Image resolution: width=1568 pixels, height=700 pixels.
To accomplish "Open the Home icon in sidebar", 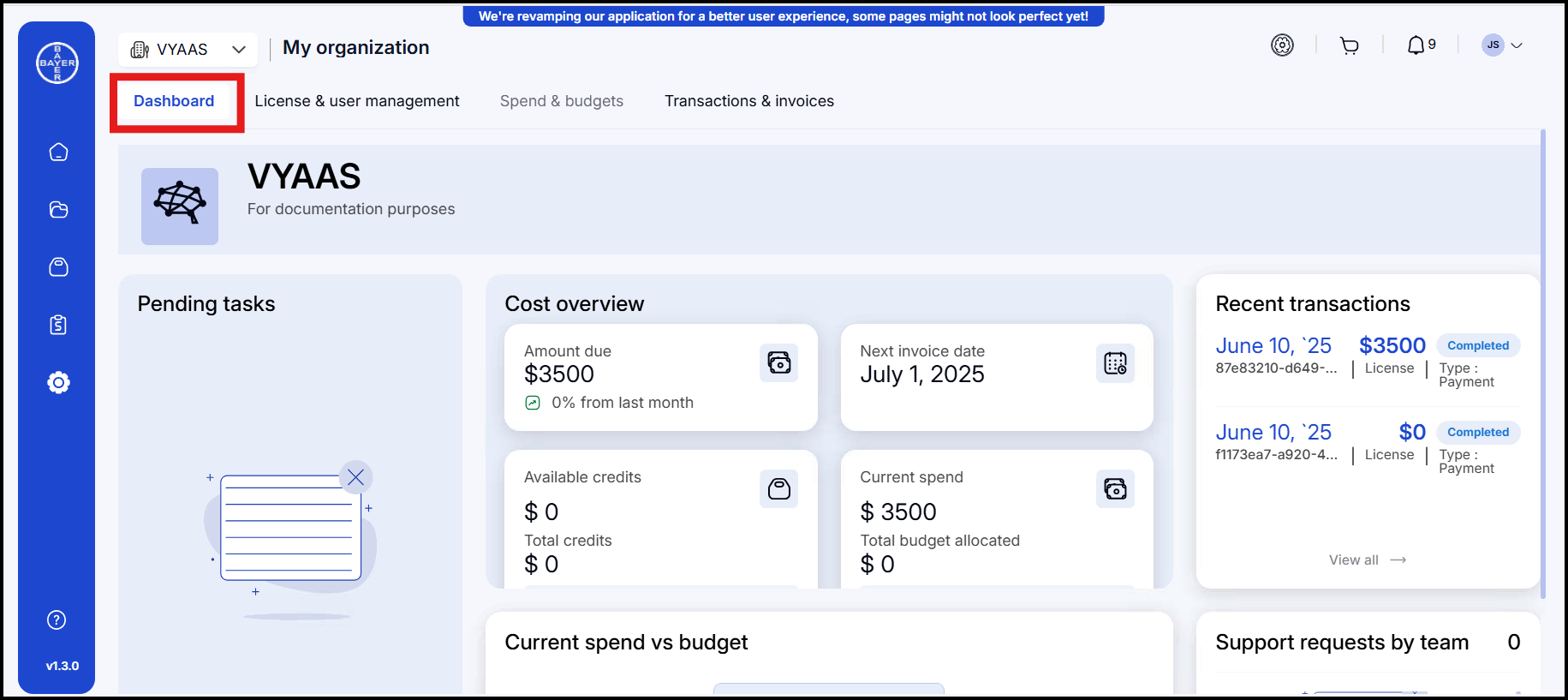I will click(58, 153).
